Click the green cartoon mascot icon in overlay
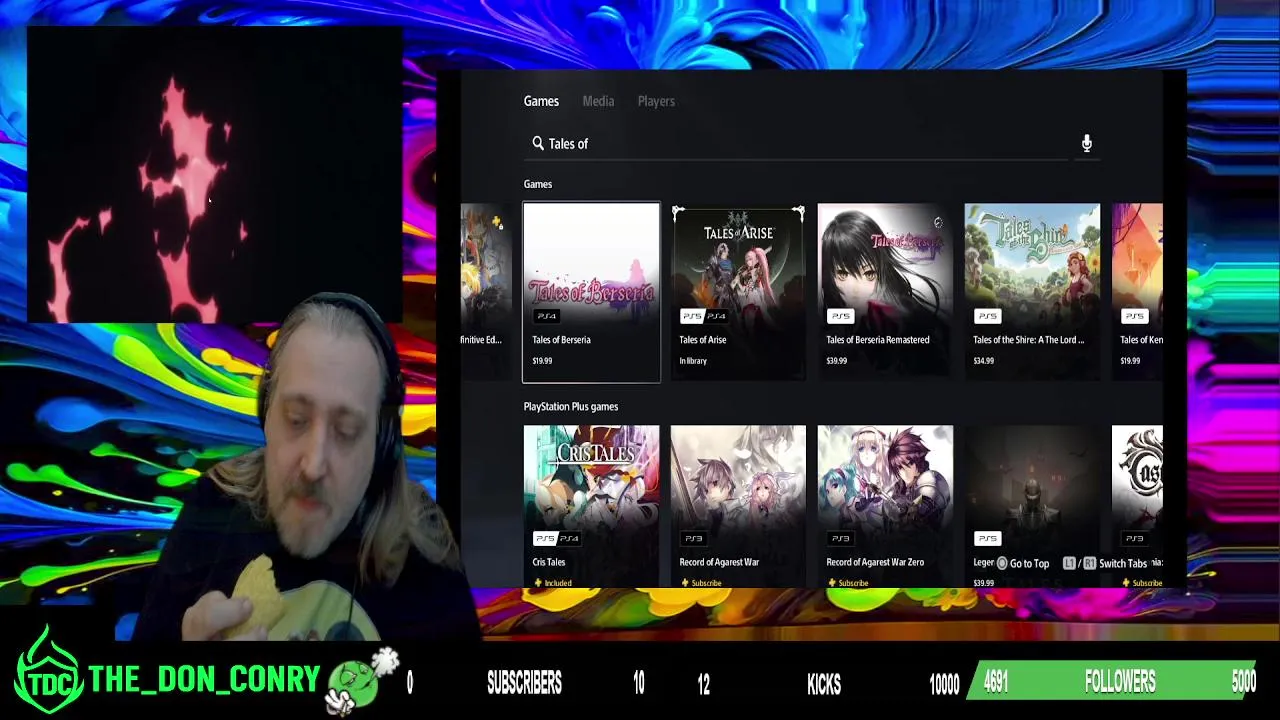The width and height of the screenshot is (1280, 720). coord(362,680)
